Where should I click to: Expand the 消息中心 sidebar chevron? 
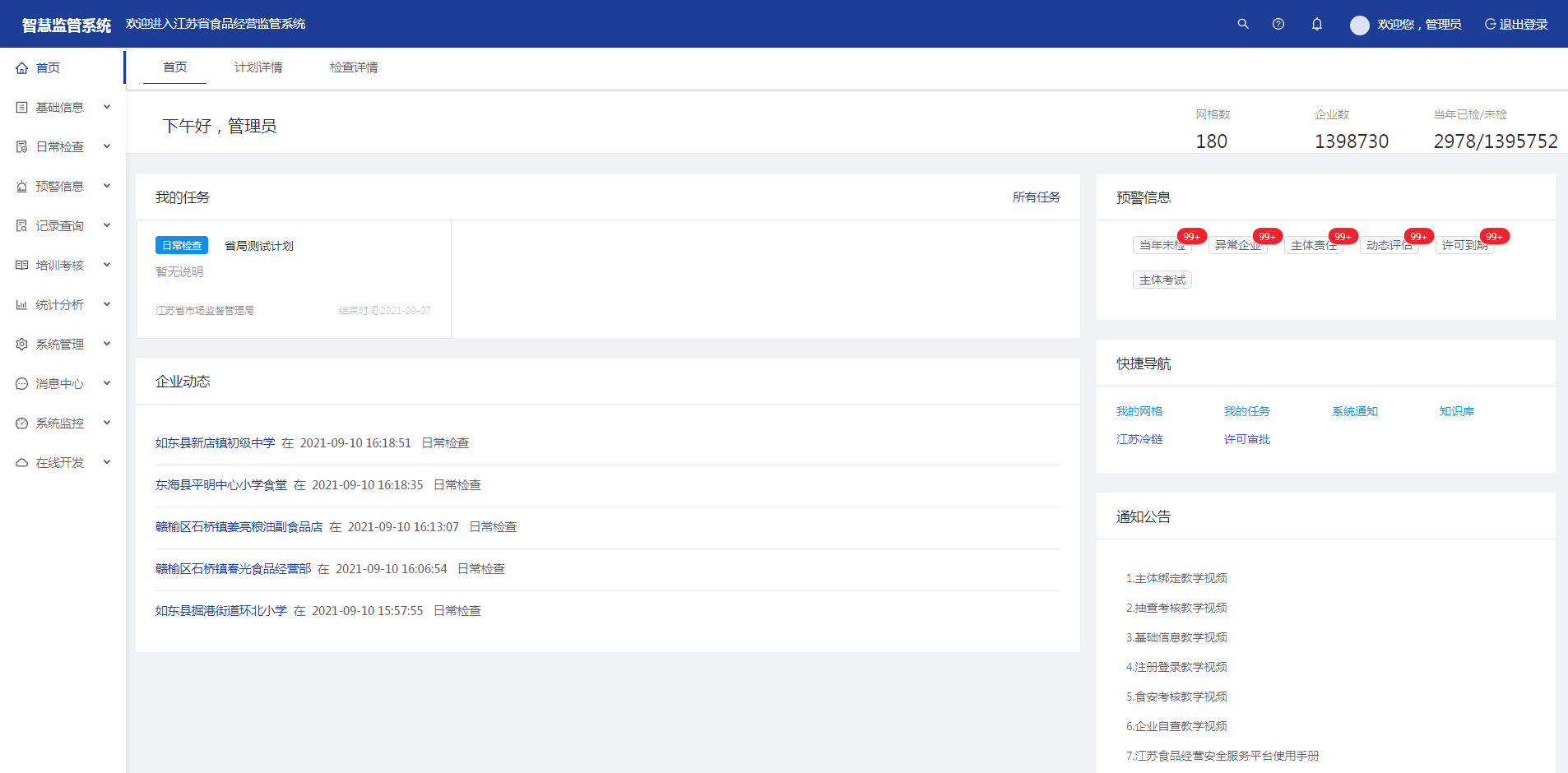(x=107, y=383)
